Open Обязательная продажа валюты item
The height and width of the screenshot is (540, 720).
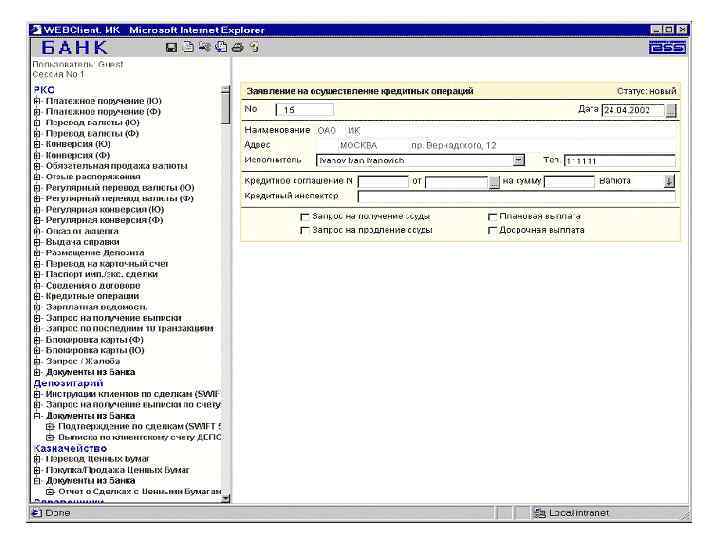[116, 166]
